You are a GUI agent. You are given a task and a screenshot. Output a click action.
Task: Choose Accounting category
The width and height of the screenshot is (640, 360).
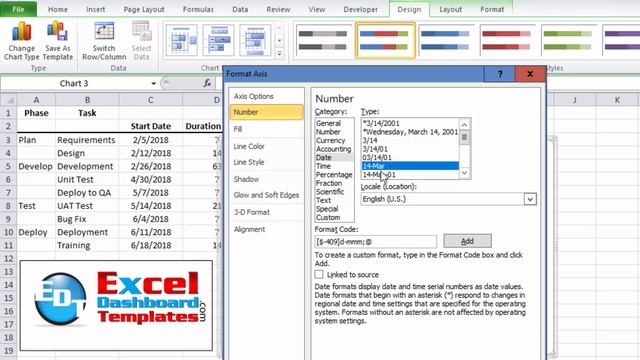[333, 149]
